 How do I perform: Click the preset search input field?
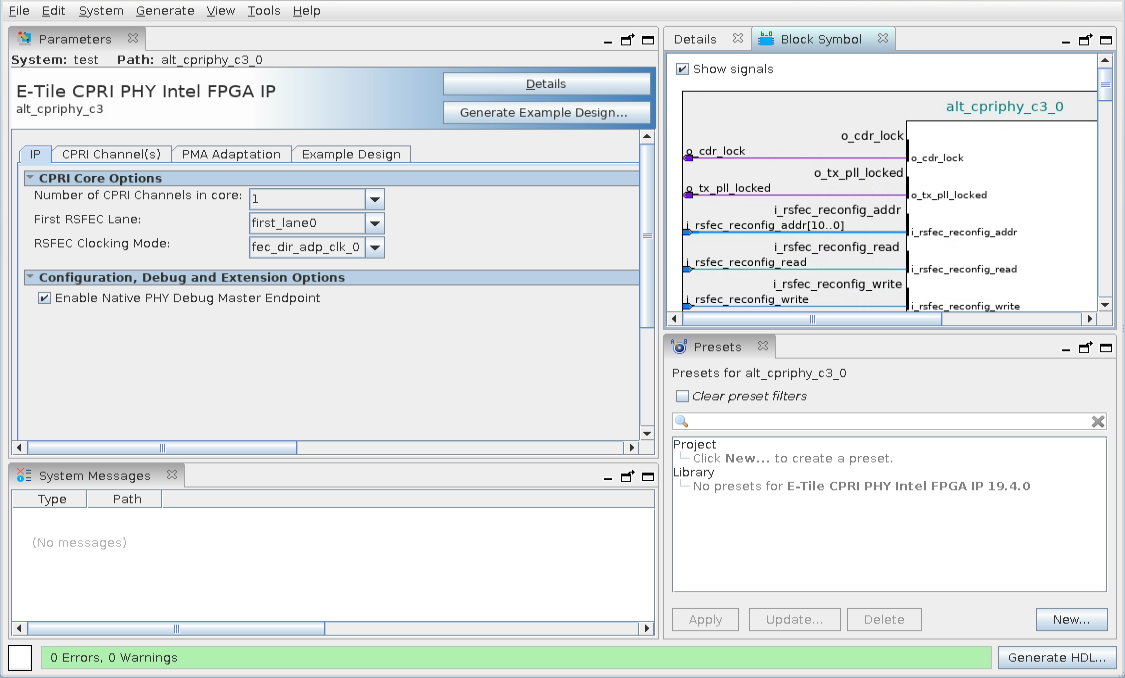[890, 422]
